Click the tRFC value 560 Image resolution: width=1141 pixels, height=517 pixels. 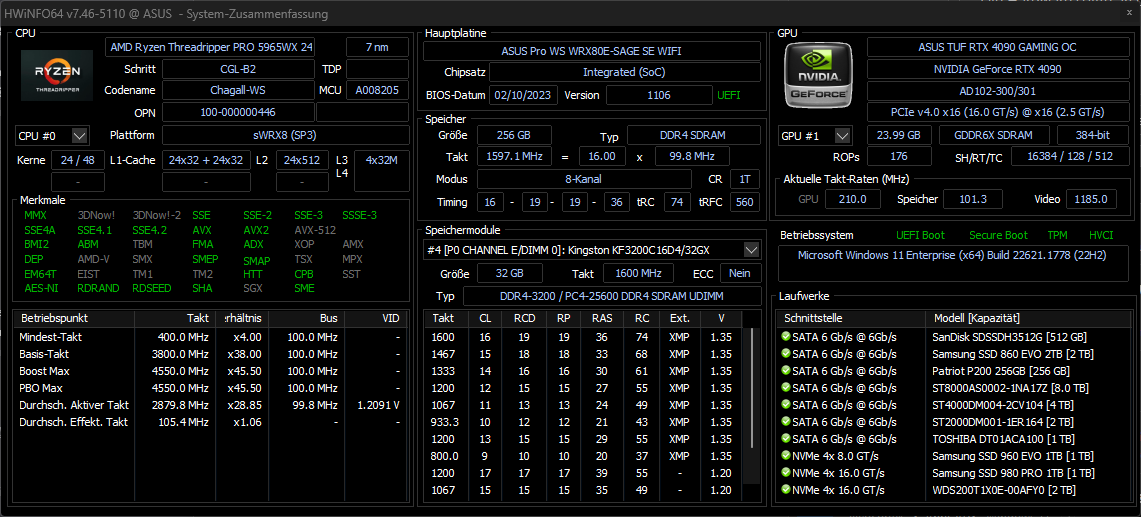744,202
